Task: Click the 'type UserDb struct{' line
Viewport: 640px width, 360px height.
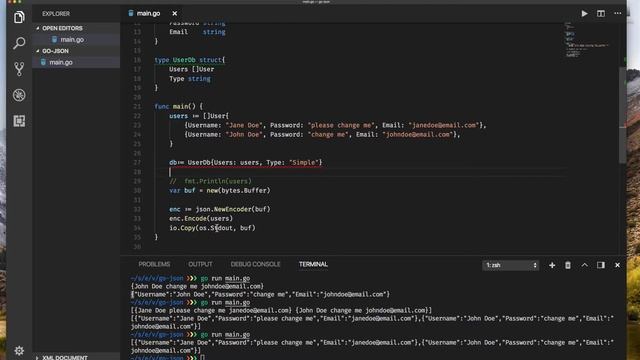Action: pos(189,60)
